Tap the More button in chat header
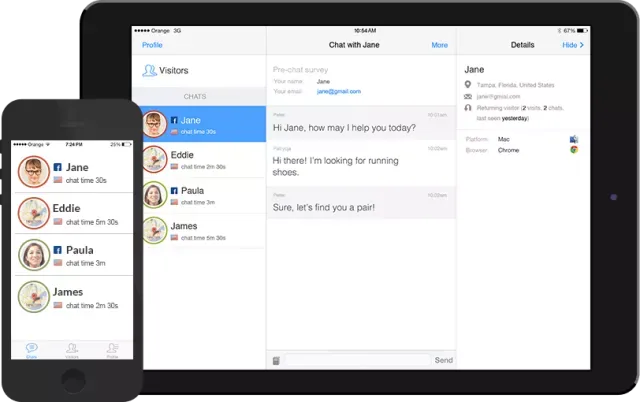The image size is (640, 402). pyautogui.click(x=439, y=45)
